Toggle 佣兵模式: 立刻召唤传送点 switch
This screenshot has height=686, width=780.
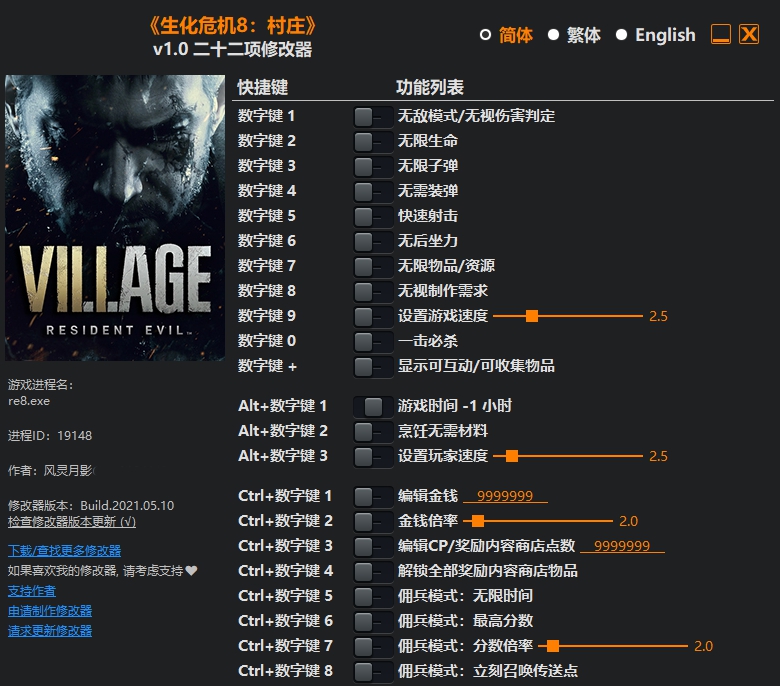point(373,672)
